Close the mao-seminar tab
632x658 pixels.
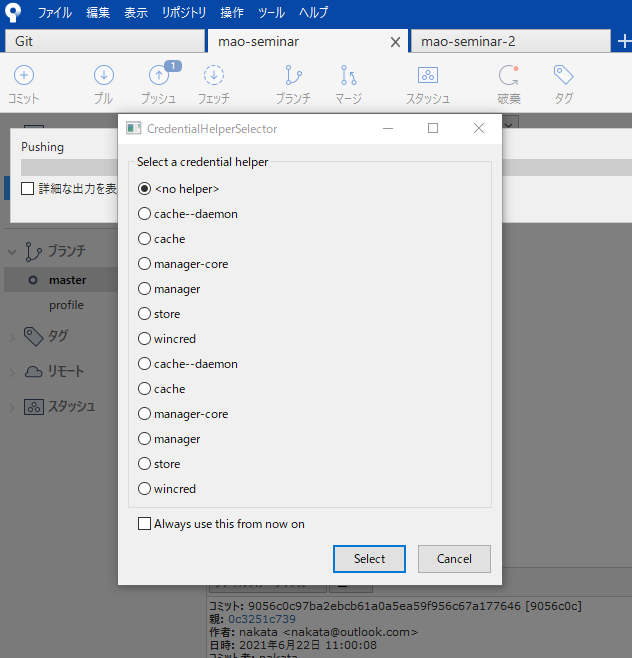(x=395, y=42)
